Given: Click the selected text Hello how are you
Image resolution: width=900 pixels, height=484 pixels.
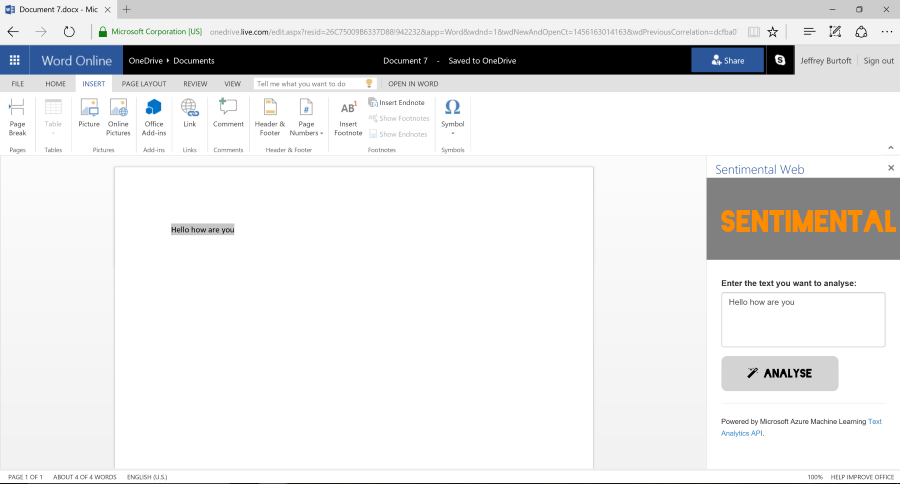Looking at the screenshot, I should pos(203,230).
